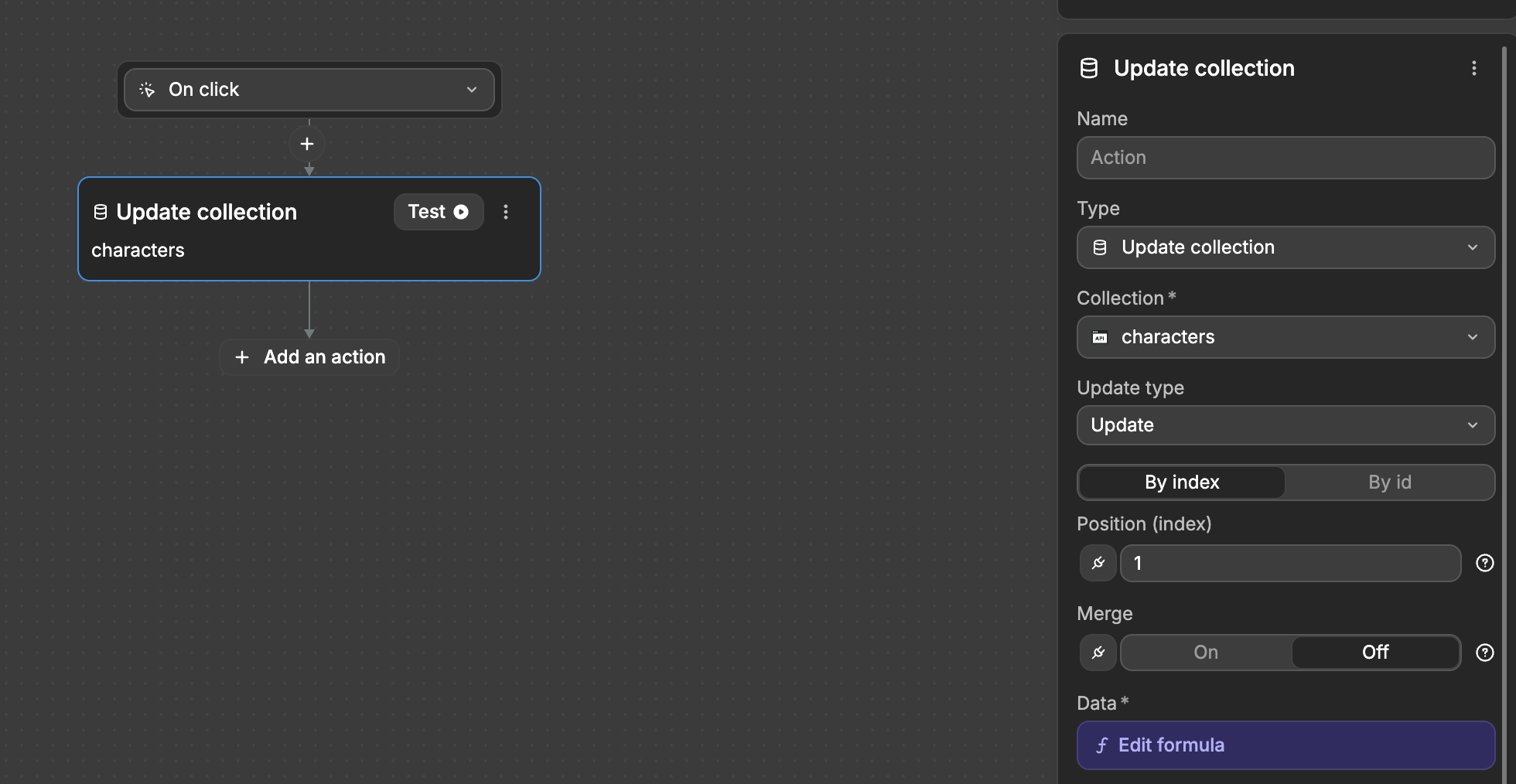This screenshot has width=1516, height=784.
Task: Switch update targeting to By id
Action: [1389, 482]
